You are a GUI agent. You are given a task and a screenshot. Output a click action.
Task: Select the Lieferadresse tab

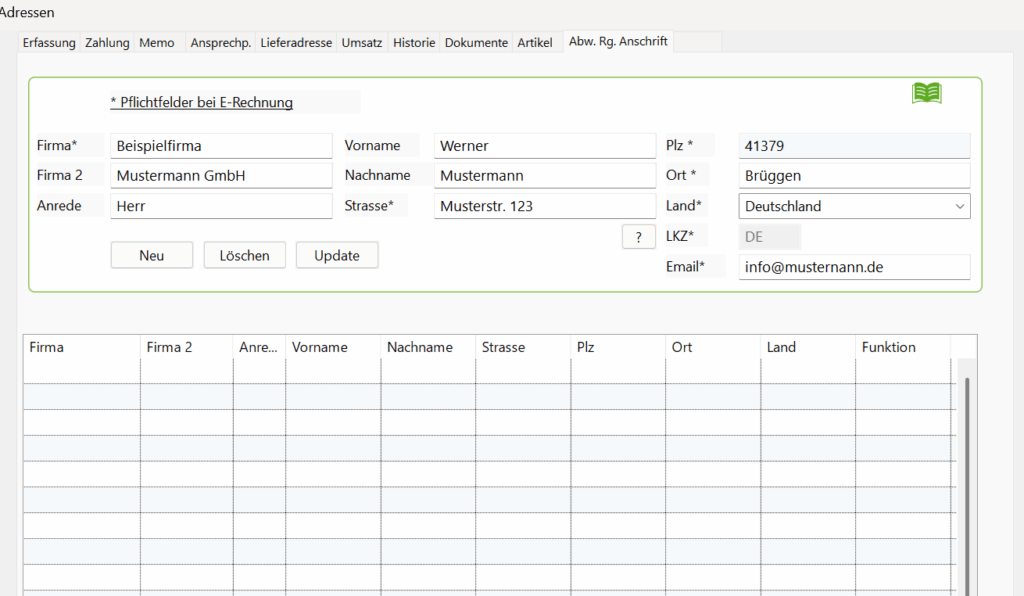(296, 43)
